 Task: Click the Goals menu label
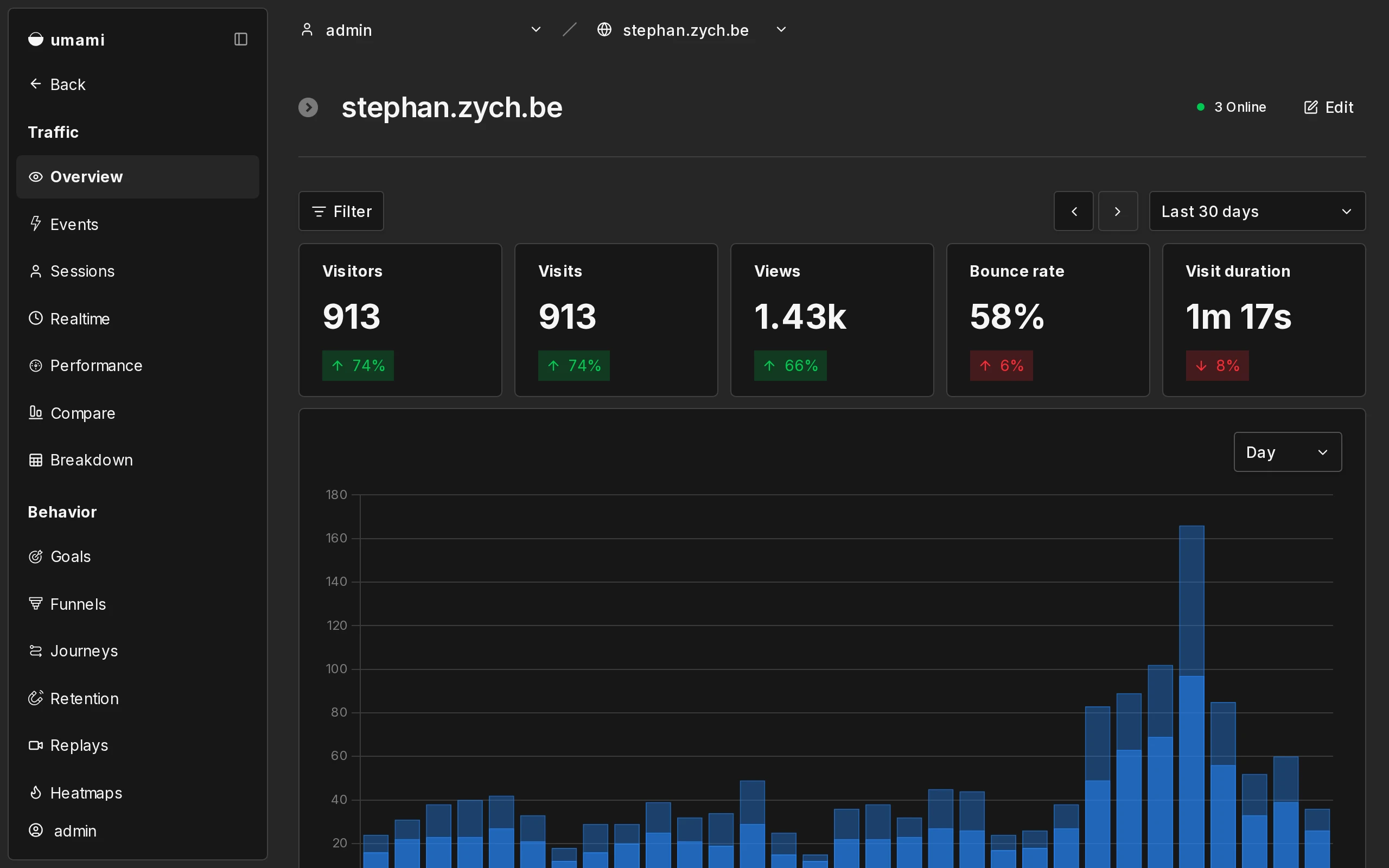pos(71,556)
